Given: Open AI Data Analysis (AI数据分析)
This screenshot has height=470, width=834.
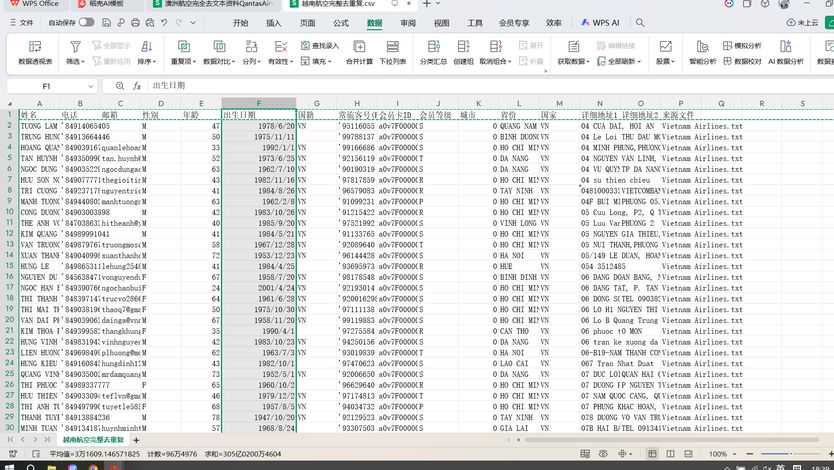Looking at the screenshot, I should (786, 53).
